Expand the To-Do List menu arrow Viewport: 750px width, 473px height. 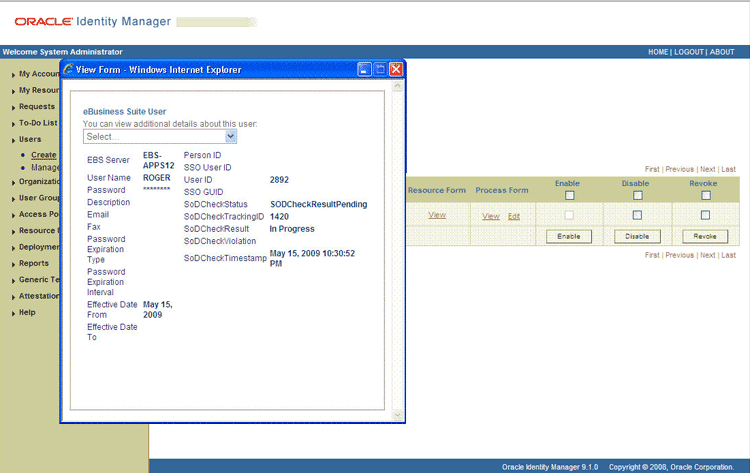(13, 123)
